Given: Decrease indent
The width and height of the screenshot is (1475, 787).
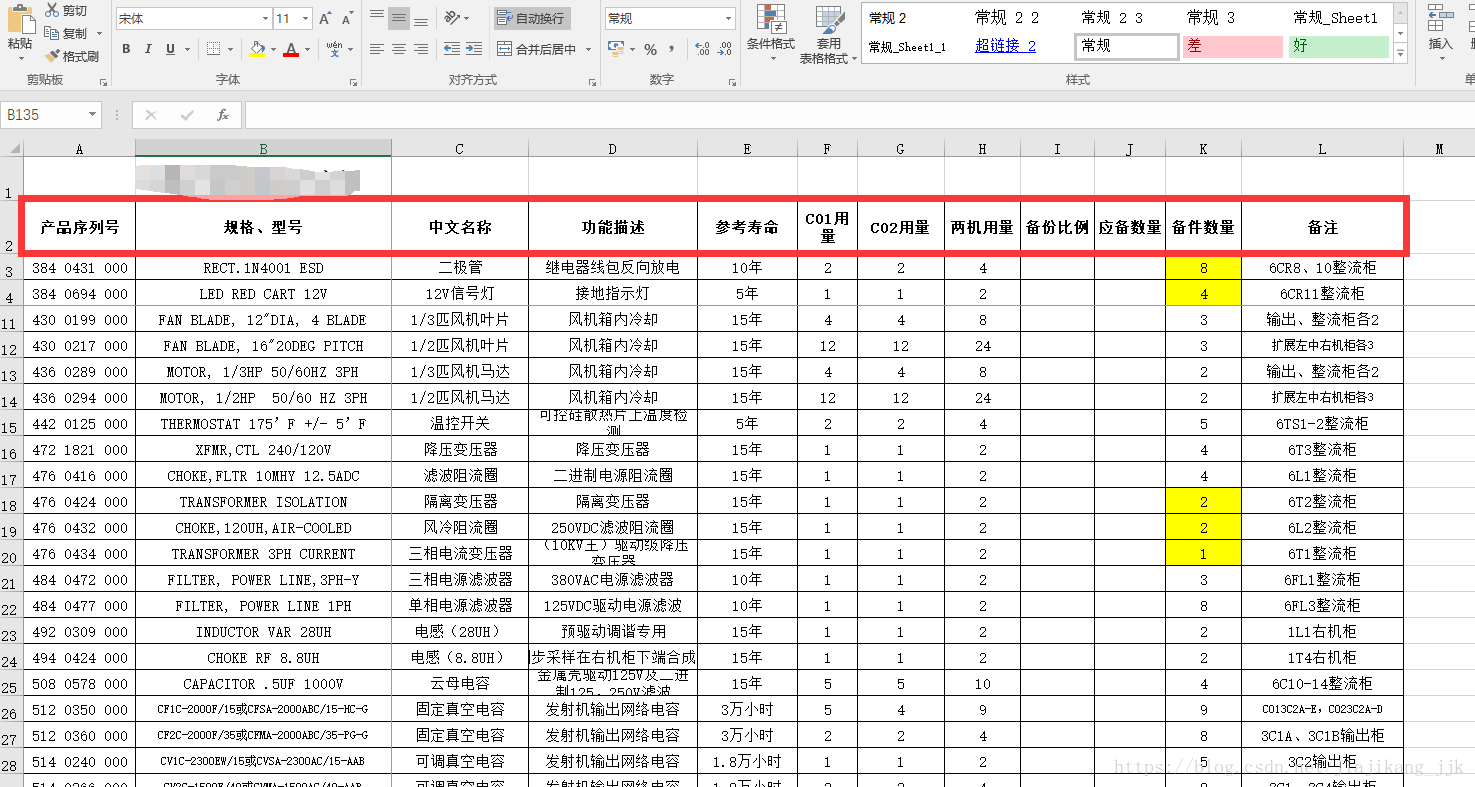Looking at the screenshot, I should pyautogui.click(x=451, y=48).
